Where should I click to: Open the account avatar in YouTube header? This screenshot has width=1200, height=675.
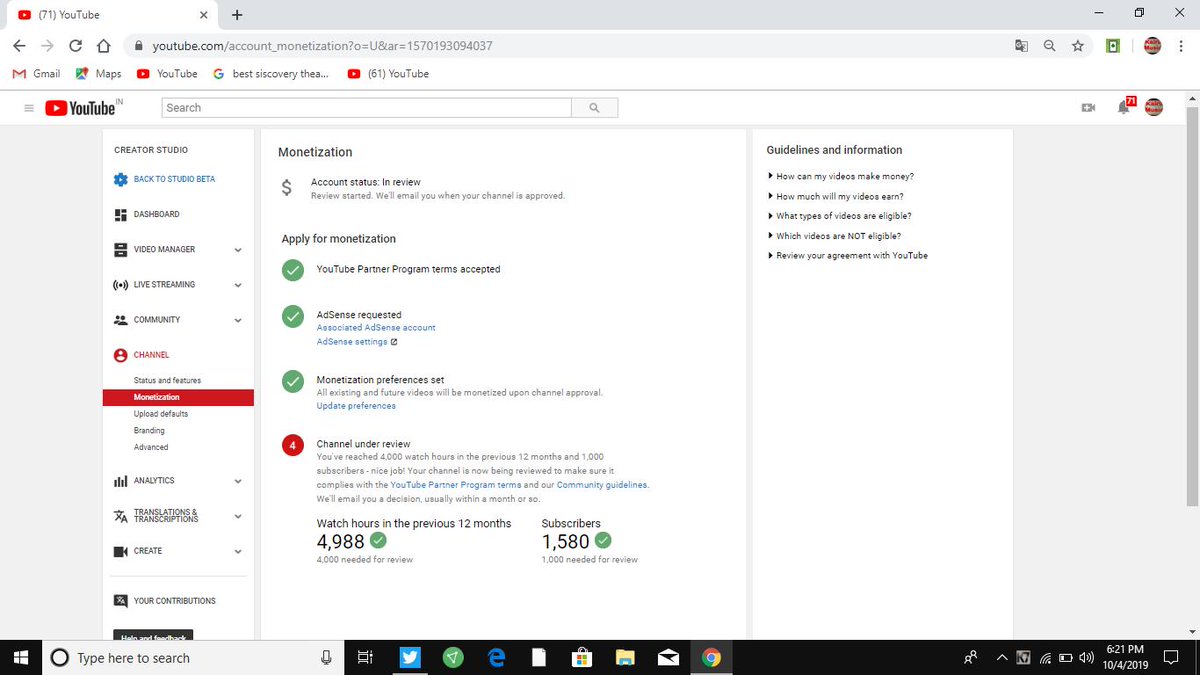[1154, 107]
